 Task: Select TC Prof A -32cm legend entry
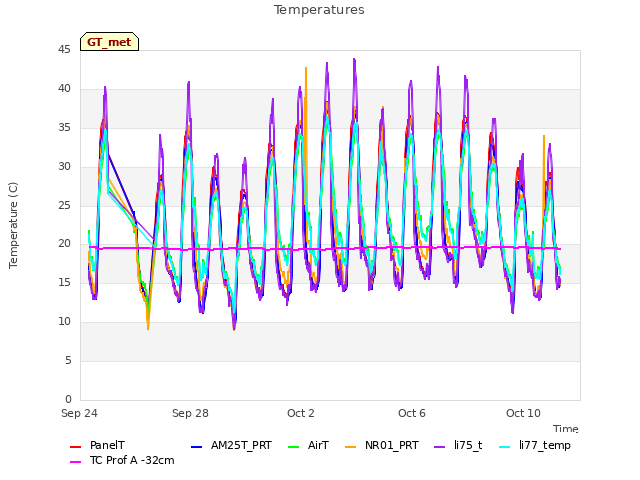pyautogui.click(x=122, y=460)
